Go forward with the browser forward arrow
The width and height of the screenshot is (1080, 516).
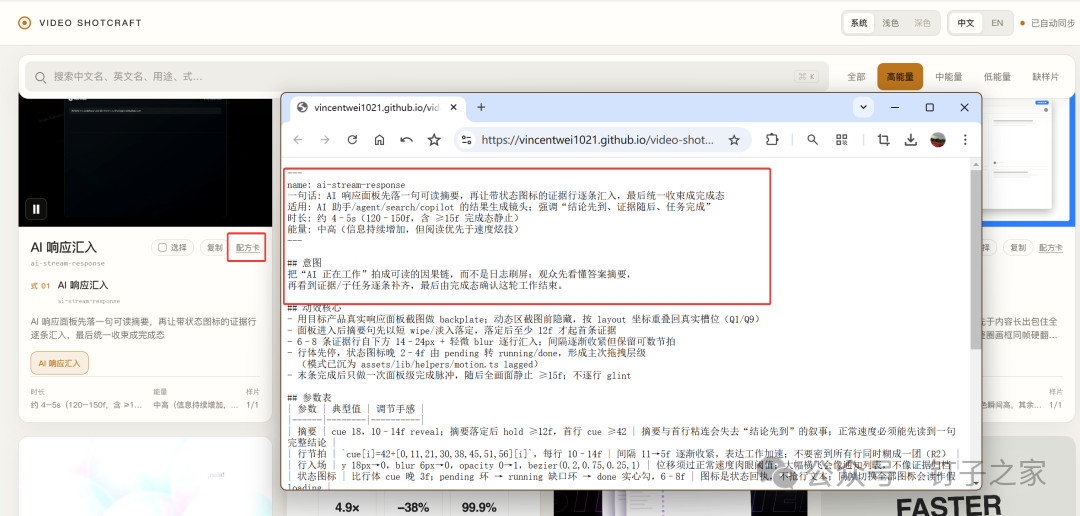(x=325, y=140)
